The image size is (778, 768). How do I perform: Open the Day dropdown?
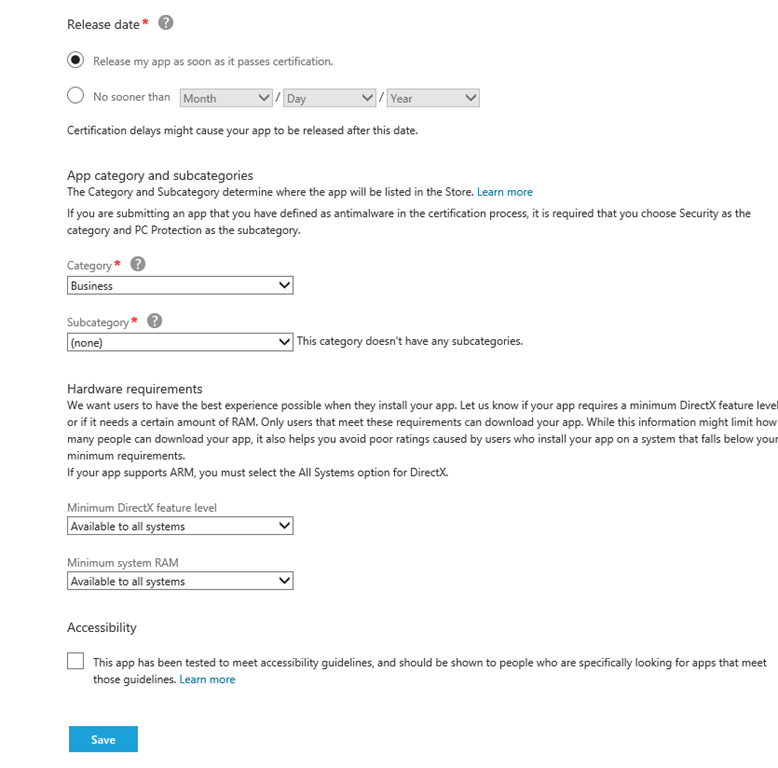coord(329,98)
